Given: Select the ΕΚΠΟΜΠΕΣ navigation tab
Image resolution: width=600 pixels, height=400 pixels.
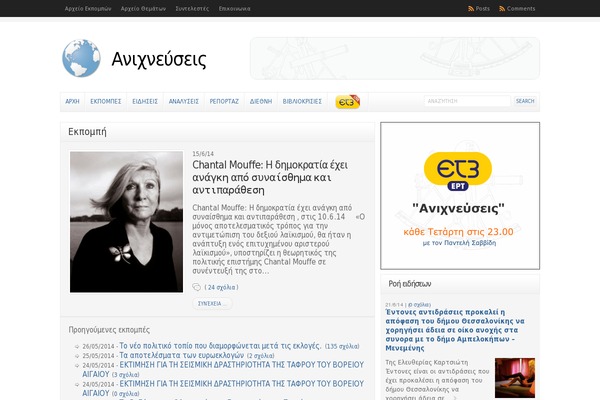Looking at the screenshot, I should pyautogui.click(x=106, y=101).
